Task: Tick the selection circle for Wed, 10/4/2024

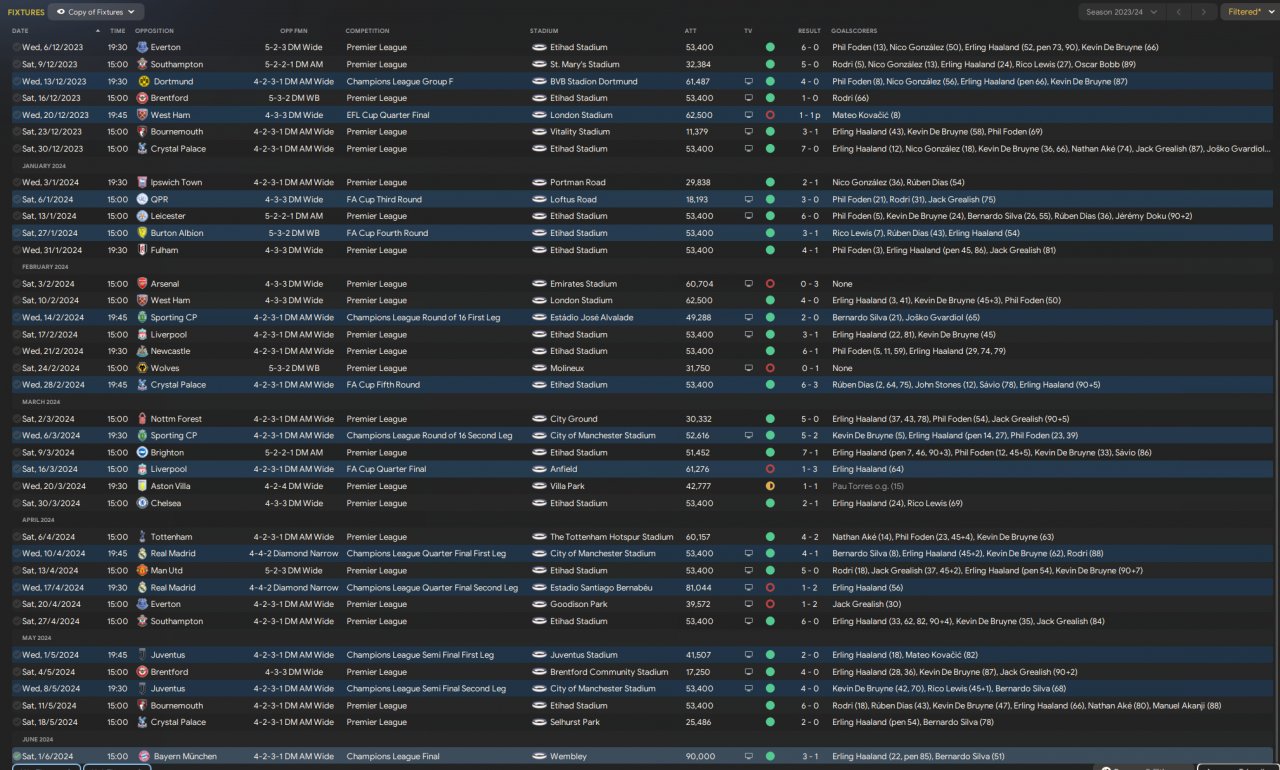Action: tap(16, 553)
